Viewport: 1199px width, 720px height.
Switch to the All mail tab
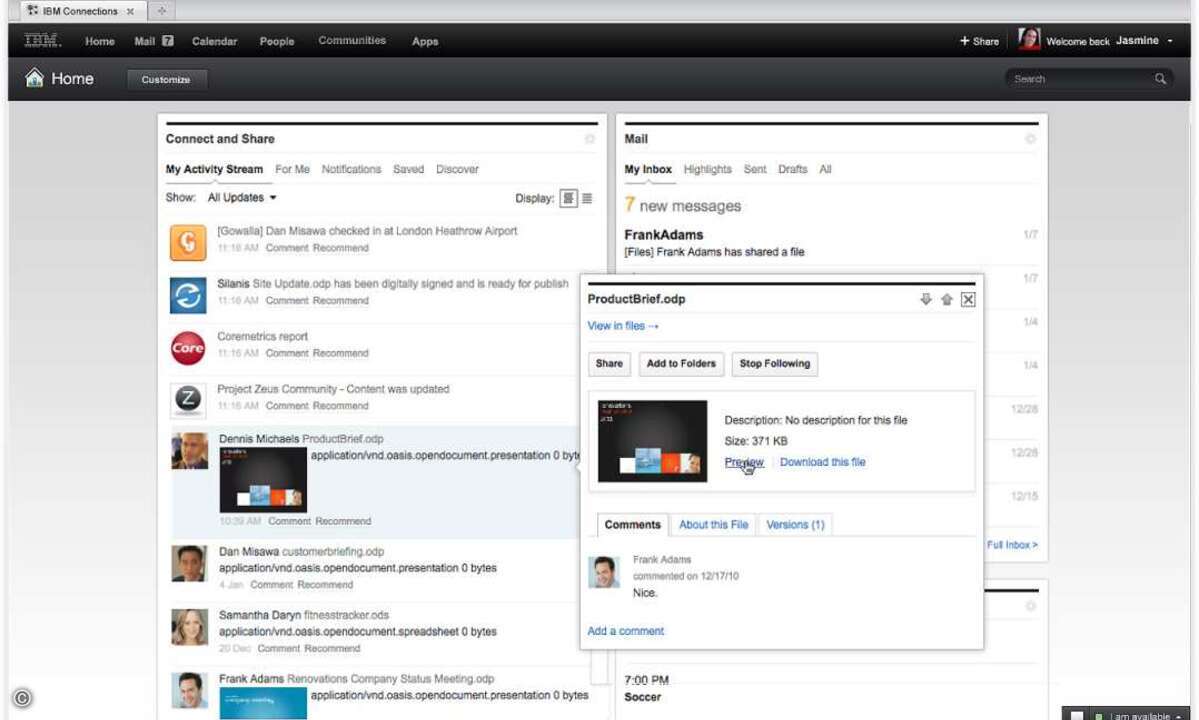click(x=825, y=169)
